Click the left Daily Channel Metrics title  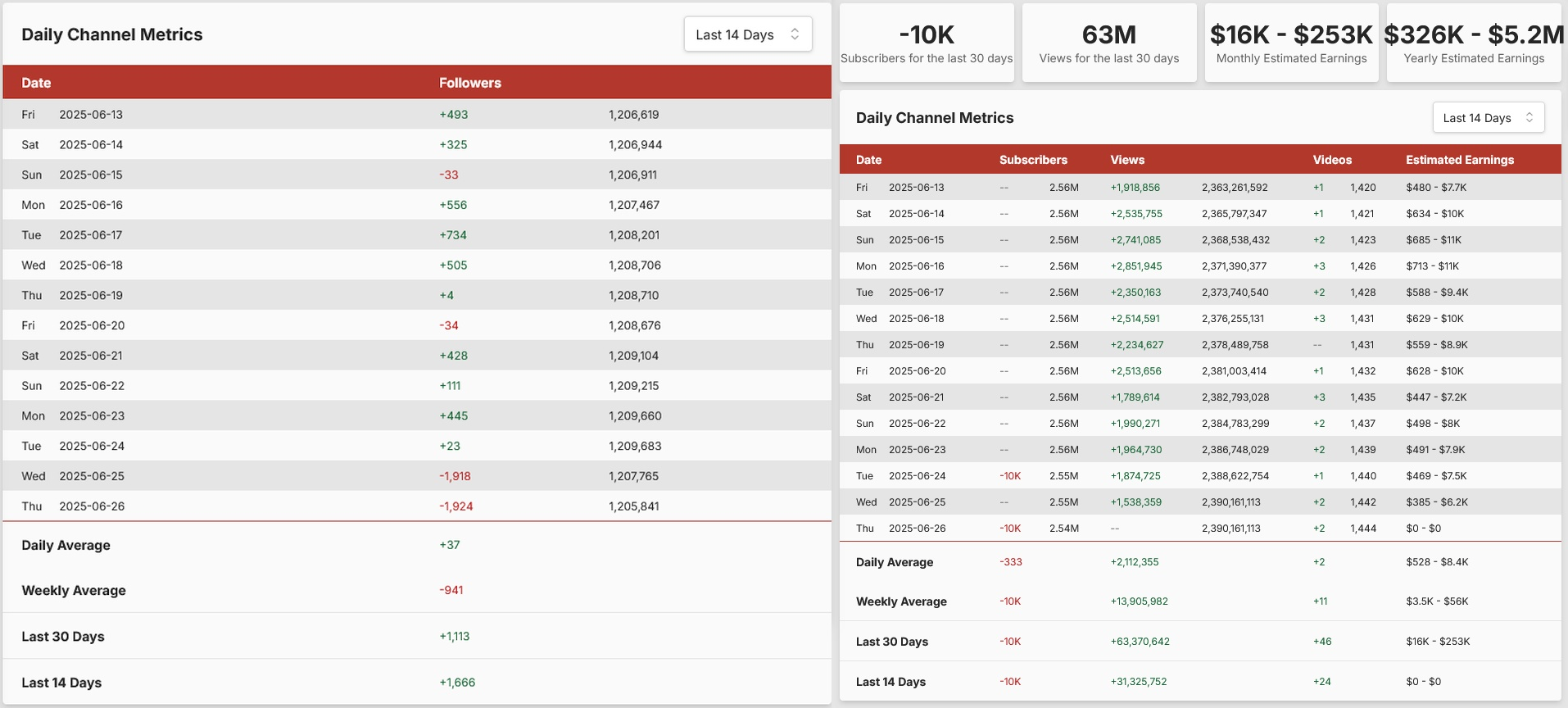point(111,34)
